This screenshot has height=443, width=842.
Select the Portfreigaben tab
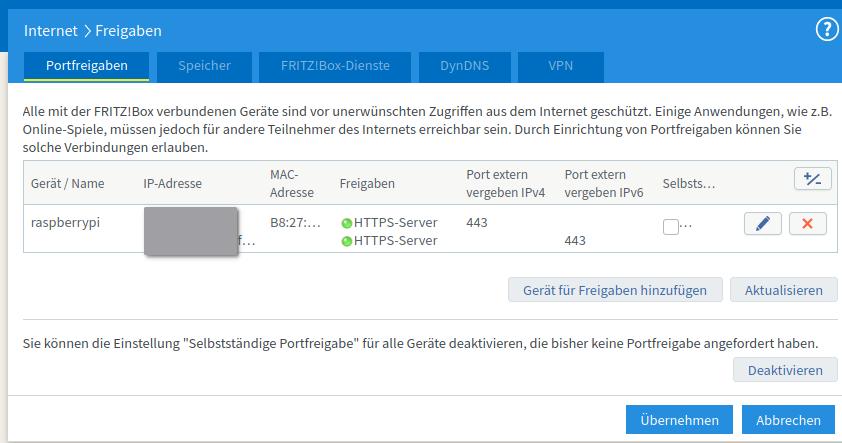pos(87,66)
